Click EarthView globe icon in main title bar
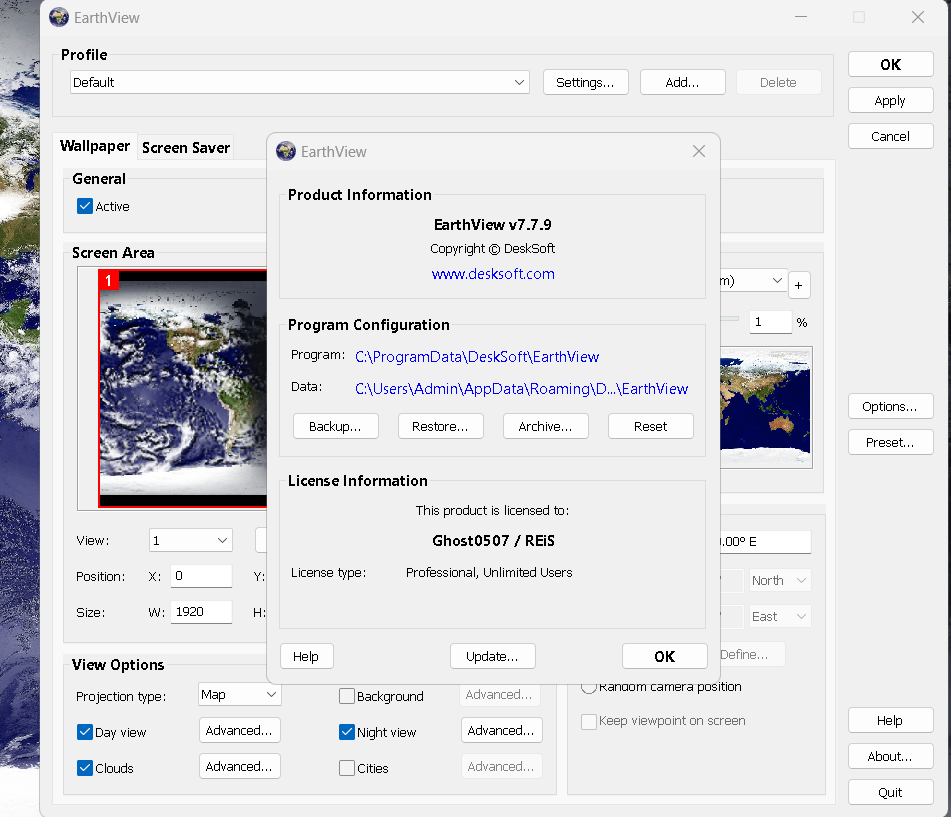The width and height of the screenshot is (951, 817). pos(59,17)
